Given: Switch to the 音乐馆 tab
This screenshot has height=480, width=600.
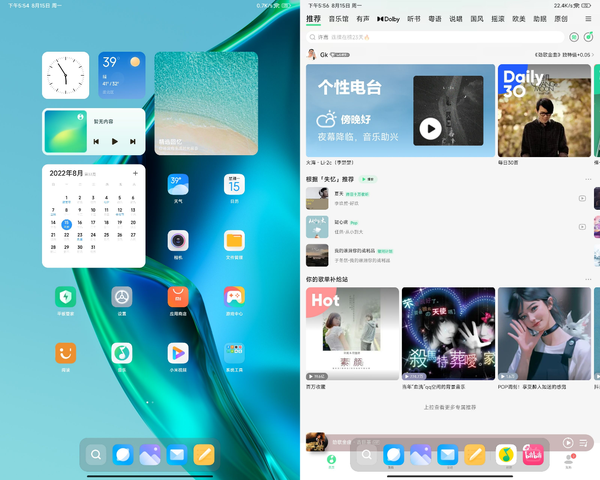Looking at the screenshot, I should (338, 19).
